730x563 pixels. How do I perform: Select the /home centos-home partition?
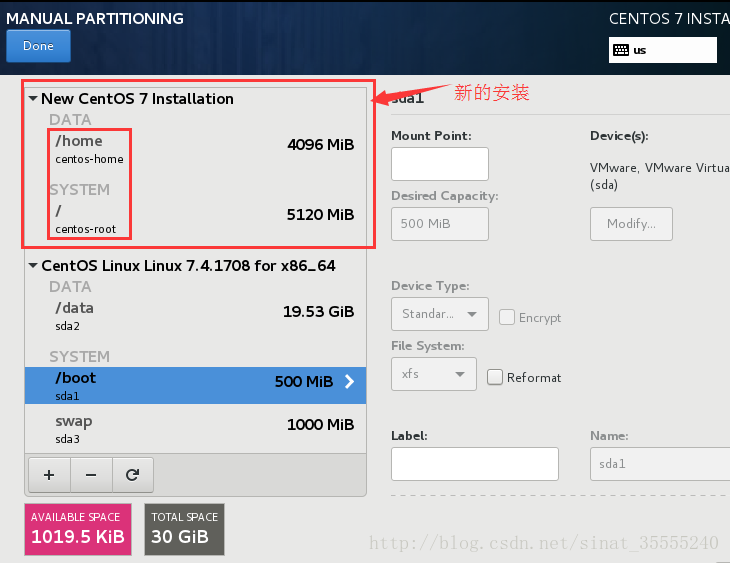[196, 149]
